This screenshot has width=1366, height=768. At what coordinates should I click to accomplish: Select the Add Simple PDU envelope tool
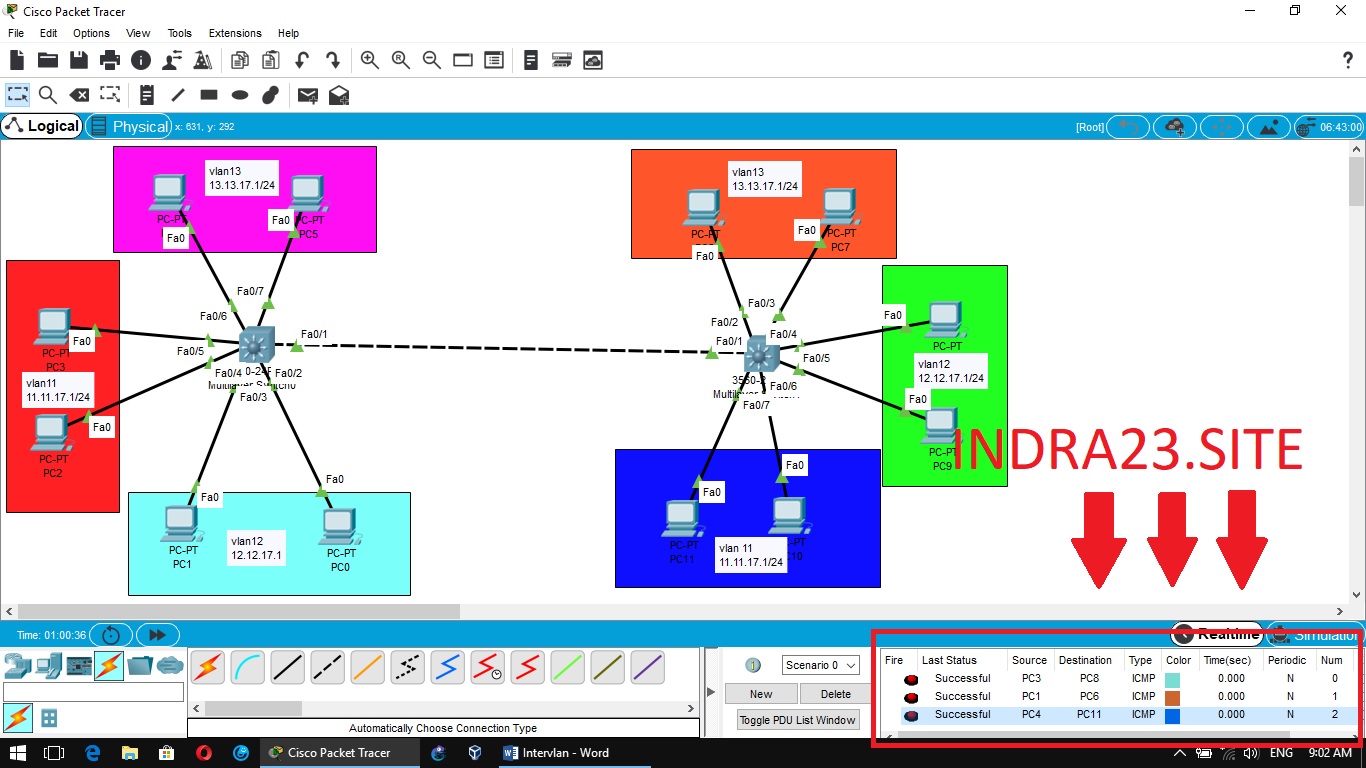click(x=307, y=95)
